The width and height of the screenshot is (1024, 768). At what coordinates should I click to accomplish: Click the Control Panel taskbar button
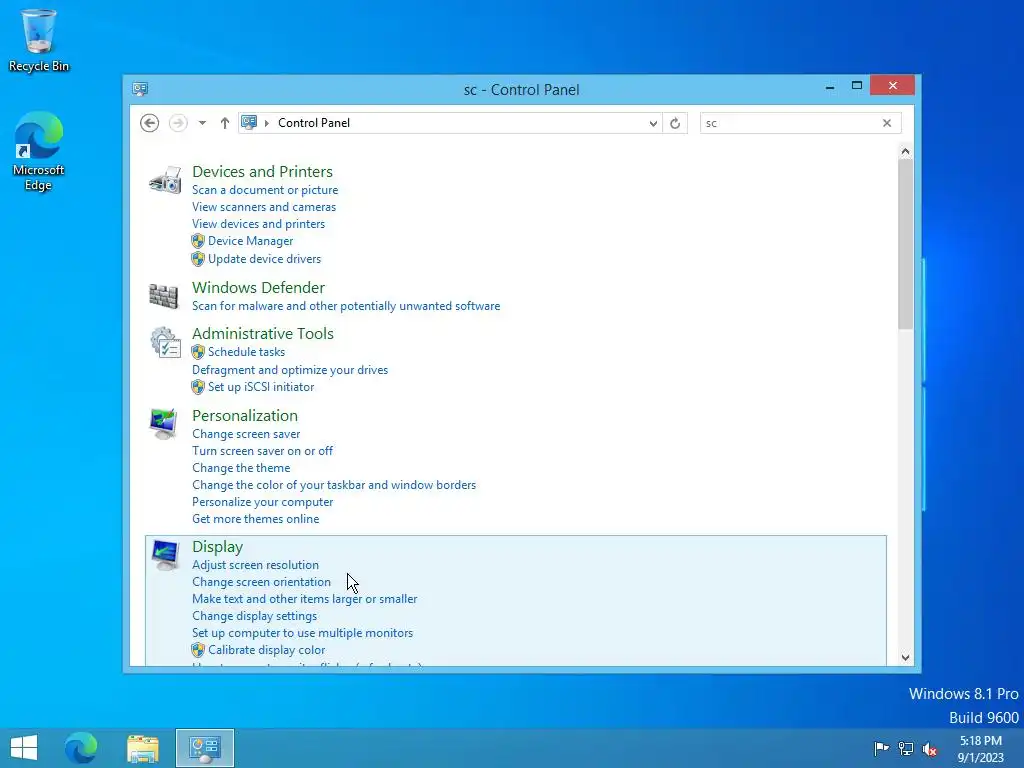coord(205,748)
